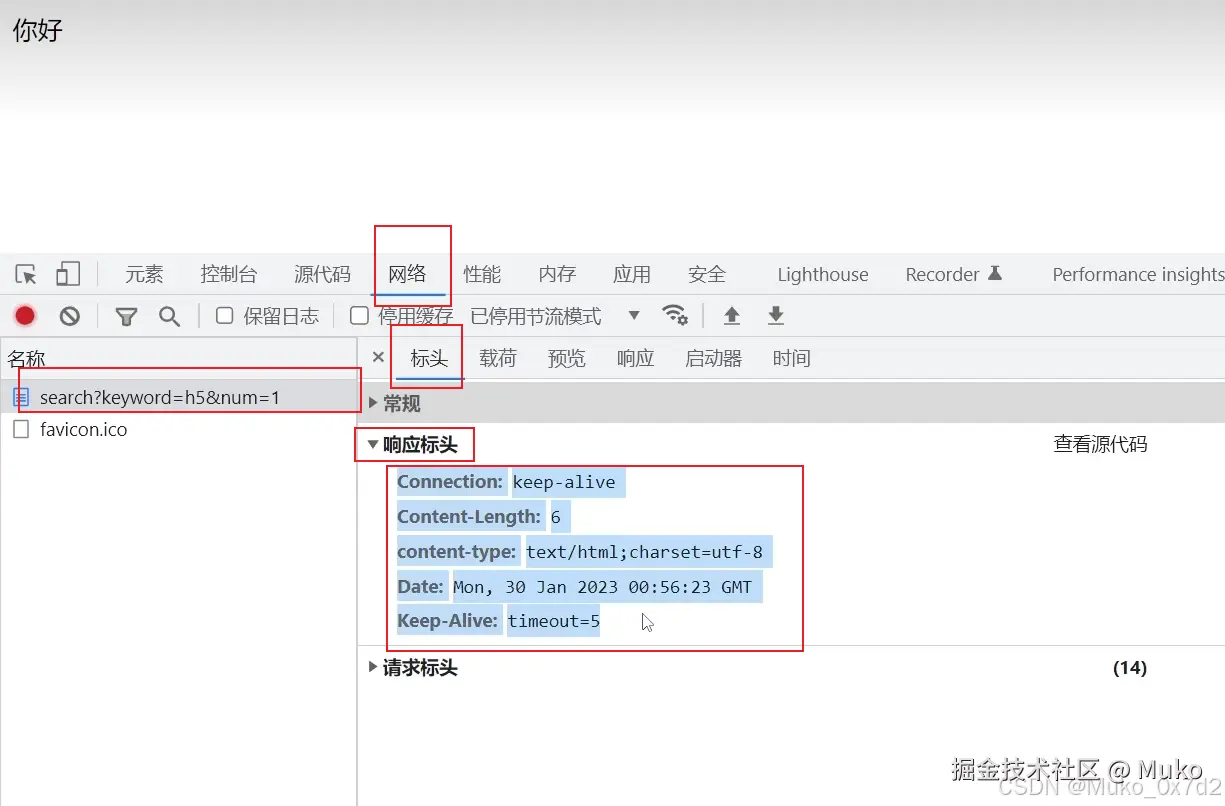
Task: Open the 预览 details tab
Action: point(567,358)
